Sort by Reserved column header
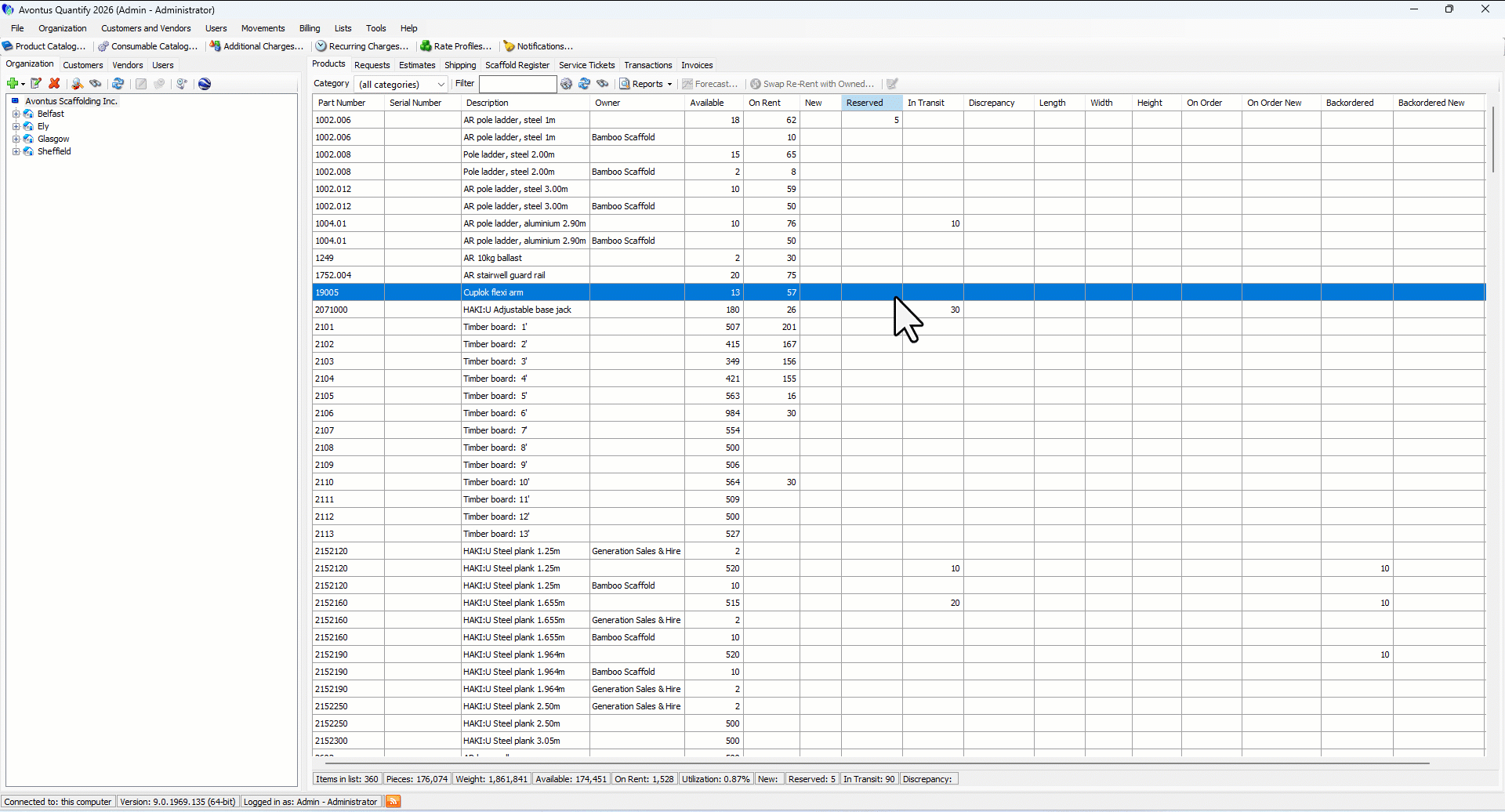The image size is (1505, 812). tap(872, 103)
